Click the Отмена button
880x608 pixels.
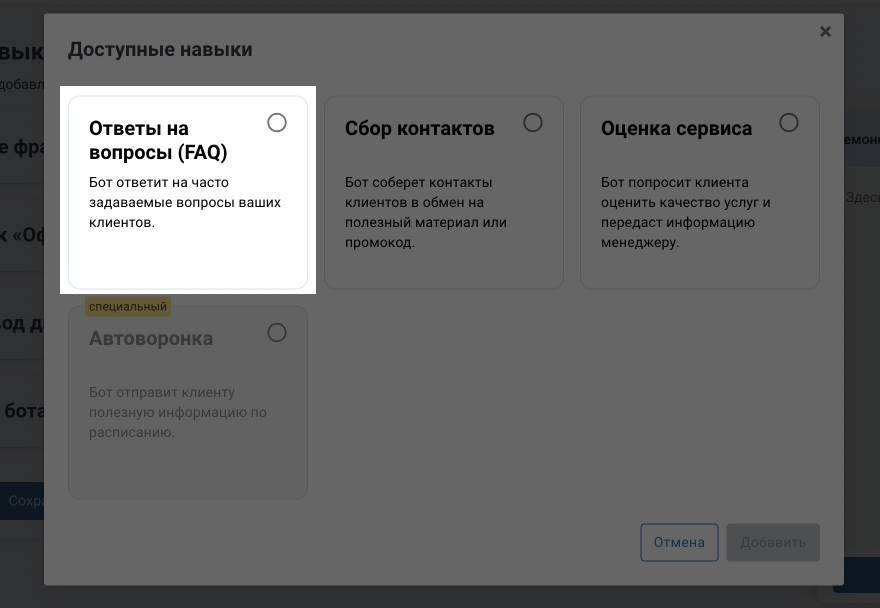pos(679,542)
